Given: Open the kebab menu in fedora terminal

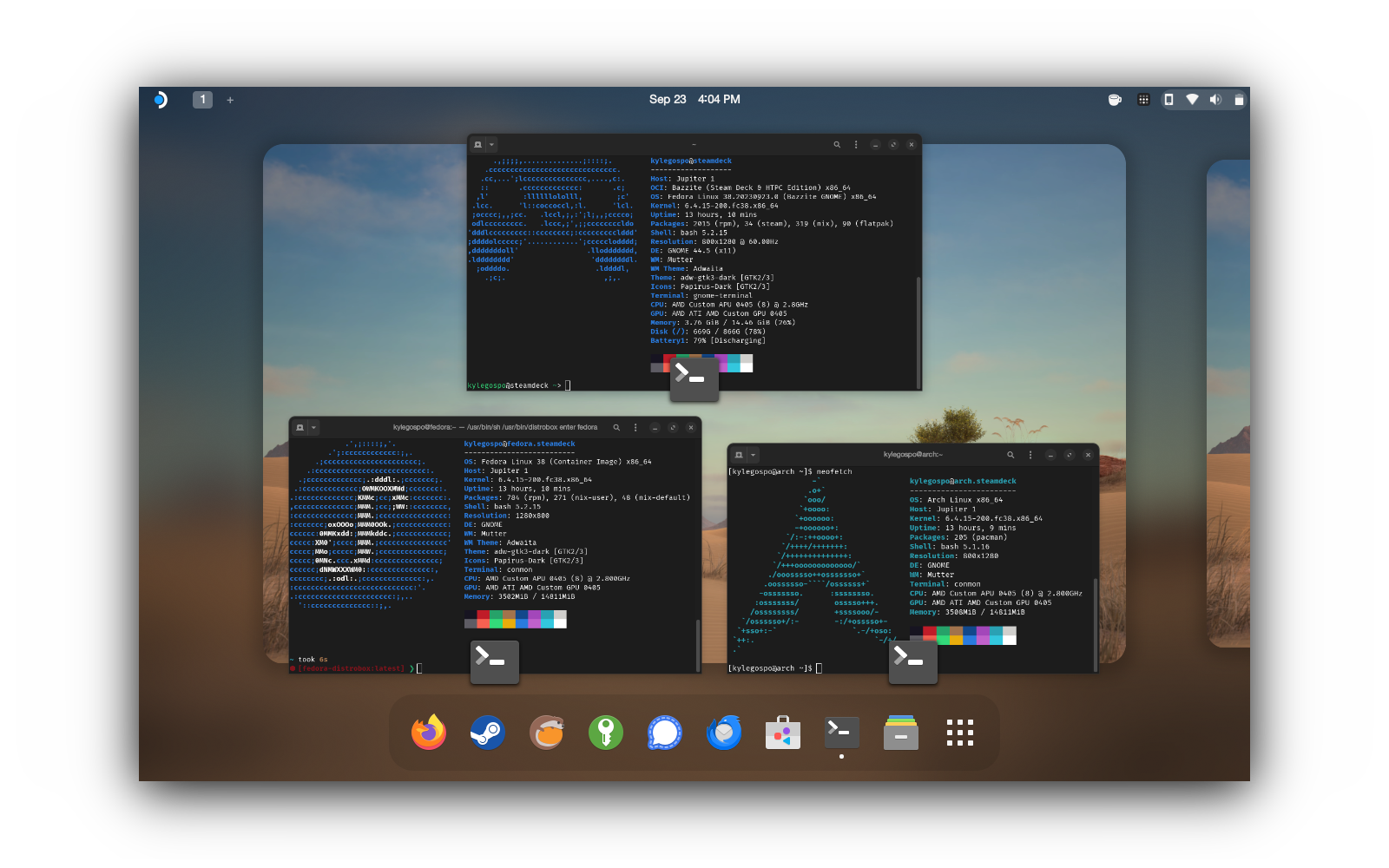Looking at the screenshot, I should pos(635,427).
